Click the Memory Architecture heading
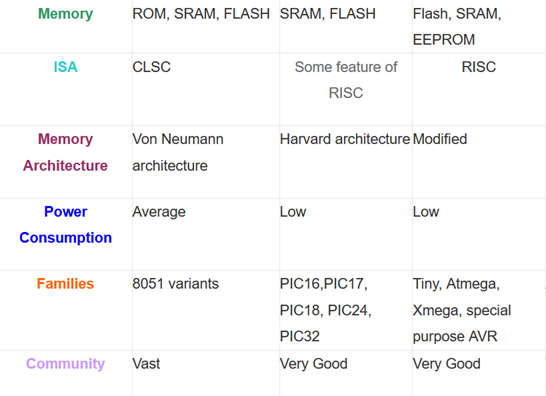 (65, 152)
